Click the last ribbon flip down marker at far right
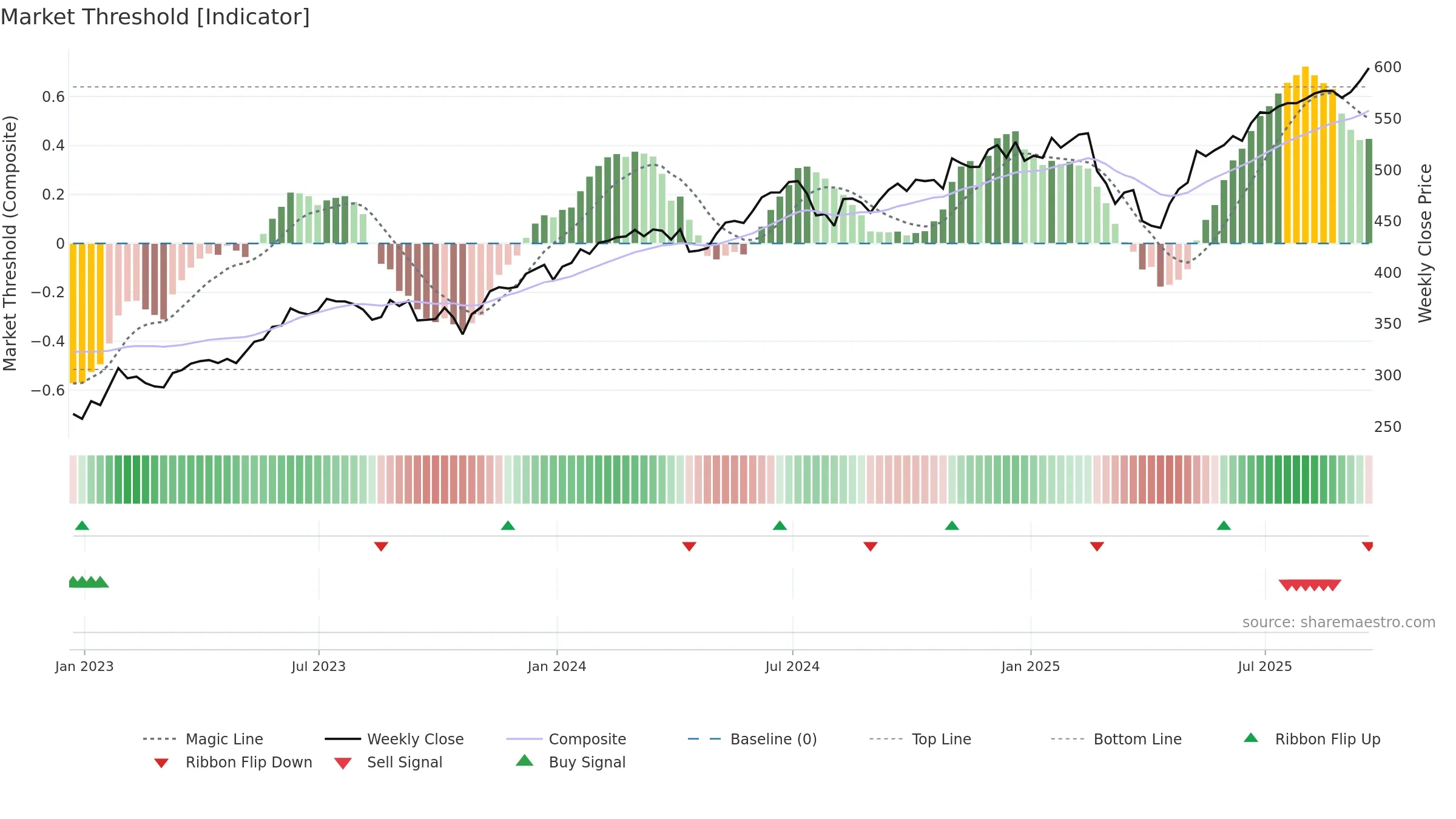The width and height of the screenshot is (1456, 819). (1367, 547)
